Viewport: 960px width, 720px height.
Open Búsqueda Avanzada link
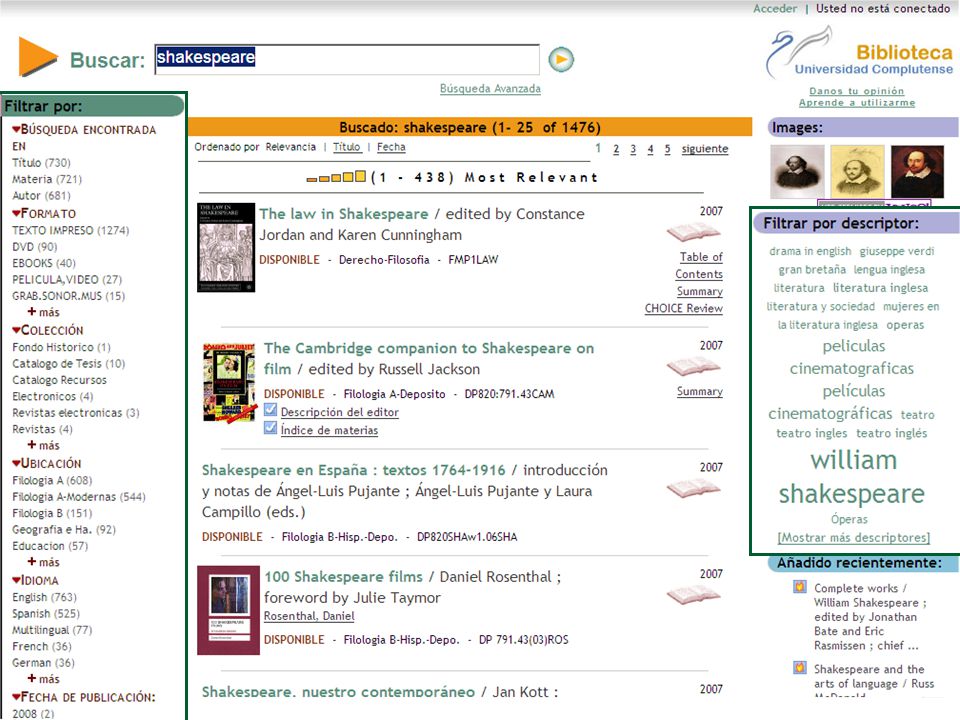pyautogui.click(x=490, y=89)
